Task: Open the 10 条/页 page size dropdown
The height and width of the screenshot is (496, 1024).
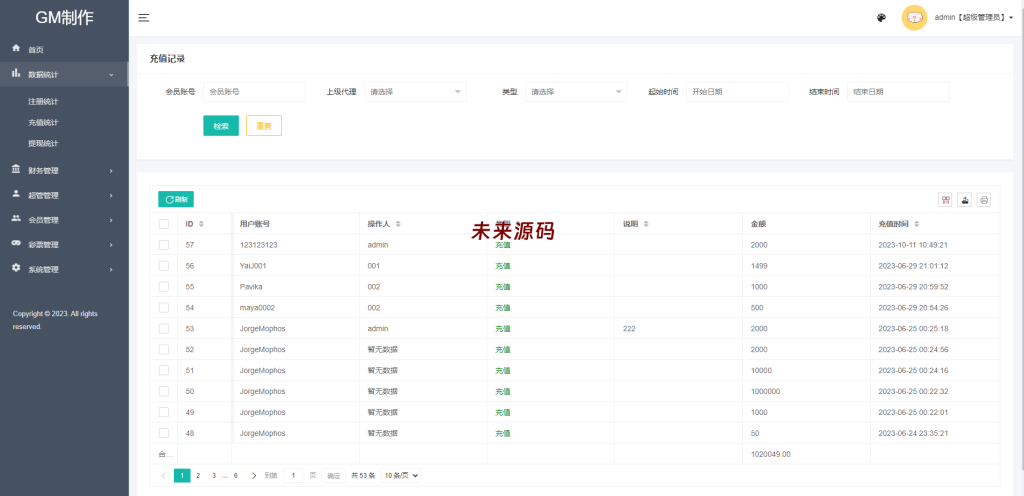Action: point(401,476)
